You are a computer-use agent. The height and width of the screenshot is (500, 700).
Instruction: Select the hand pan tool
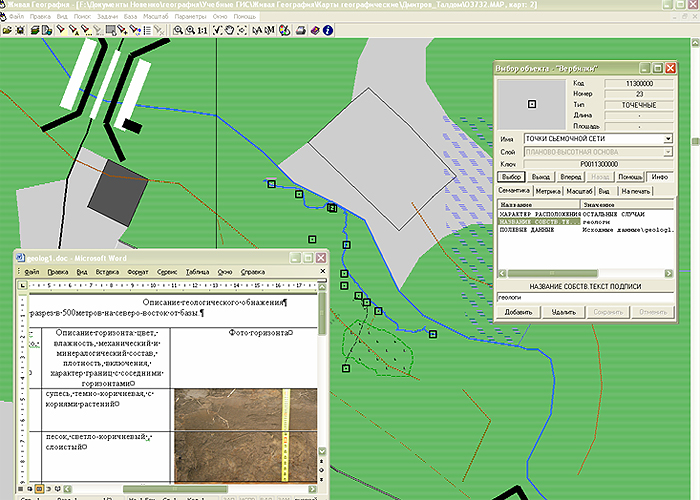[229, 30]
